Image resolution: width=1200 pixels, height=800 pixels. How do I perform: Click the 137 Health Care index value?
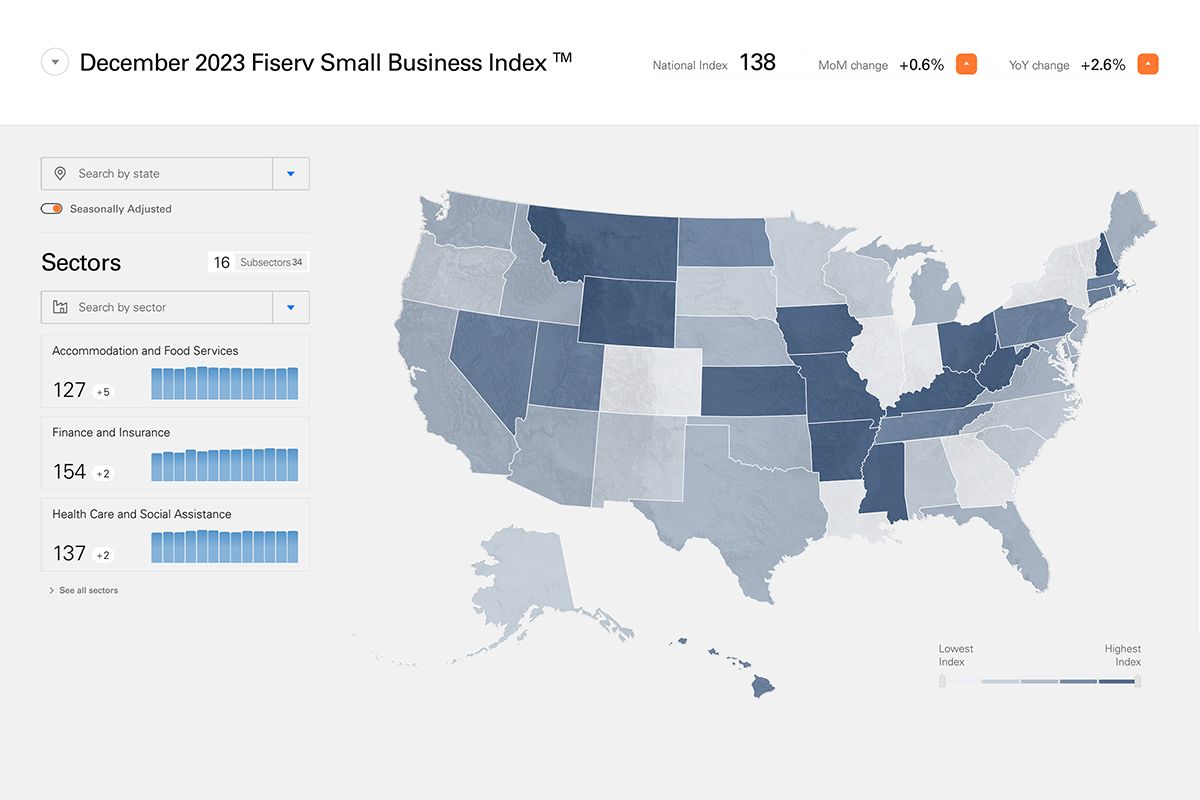[69, 553]
